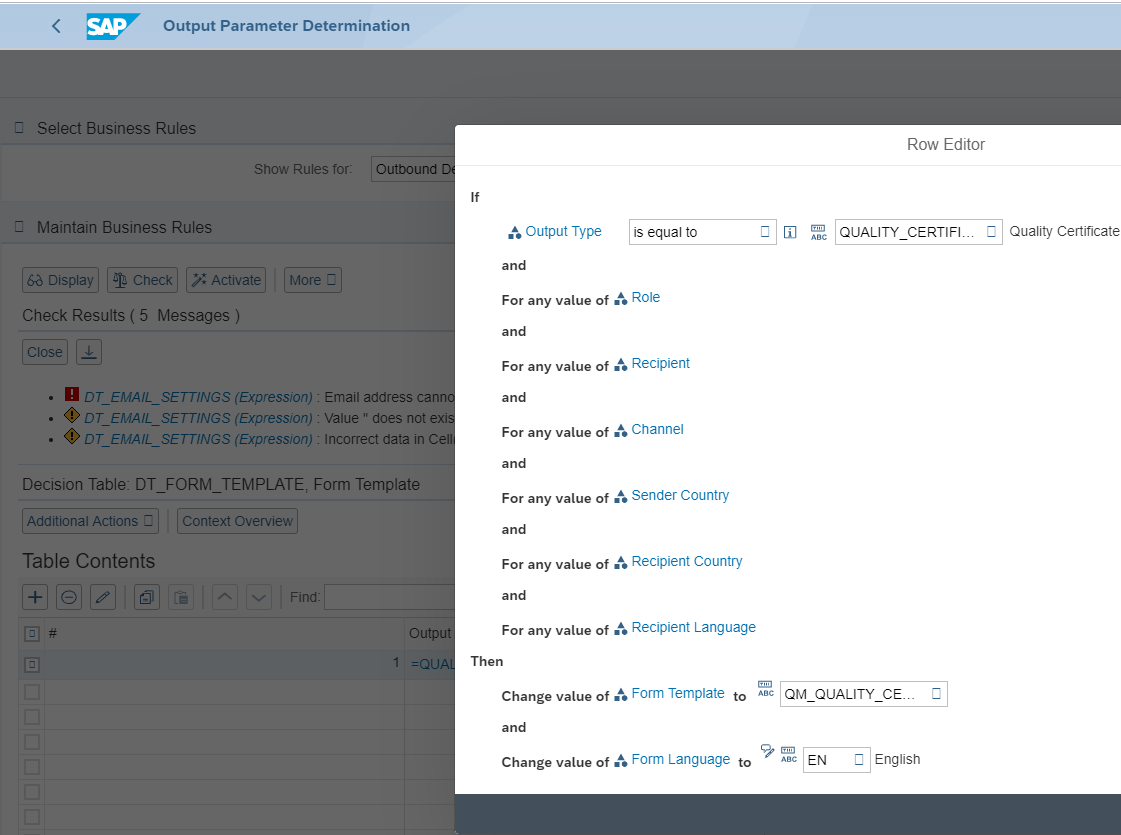Open the Additional Actions dropdown
Screen dimensions: 1121x835
pyautogui.click(x=90, y=521)
